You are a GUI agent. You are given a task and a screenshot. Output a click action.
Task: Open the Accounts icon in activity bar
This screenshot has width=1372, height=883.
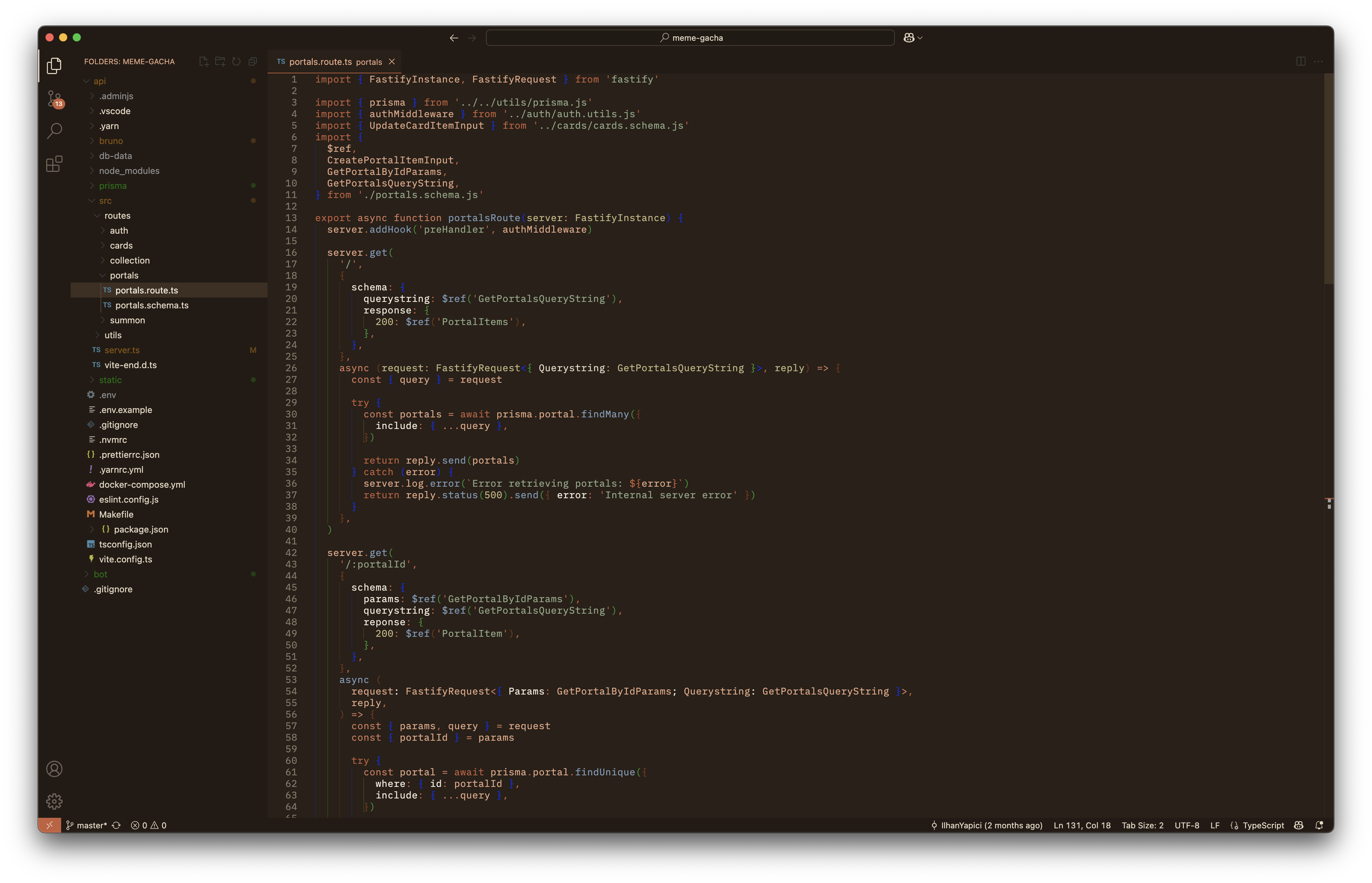coord(54,769)
